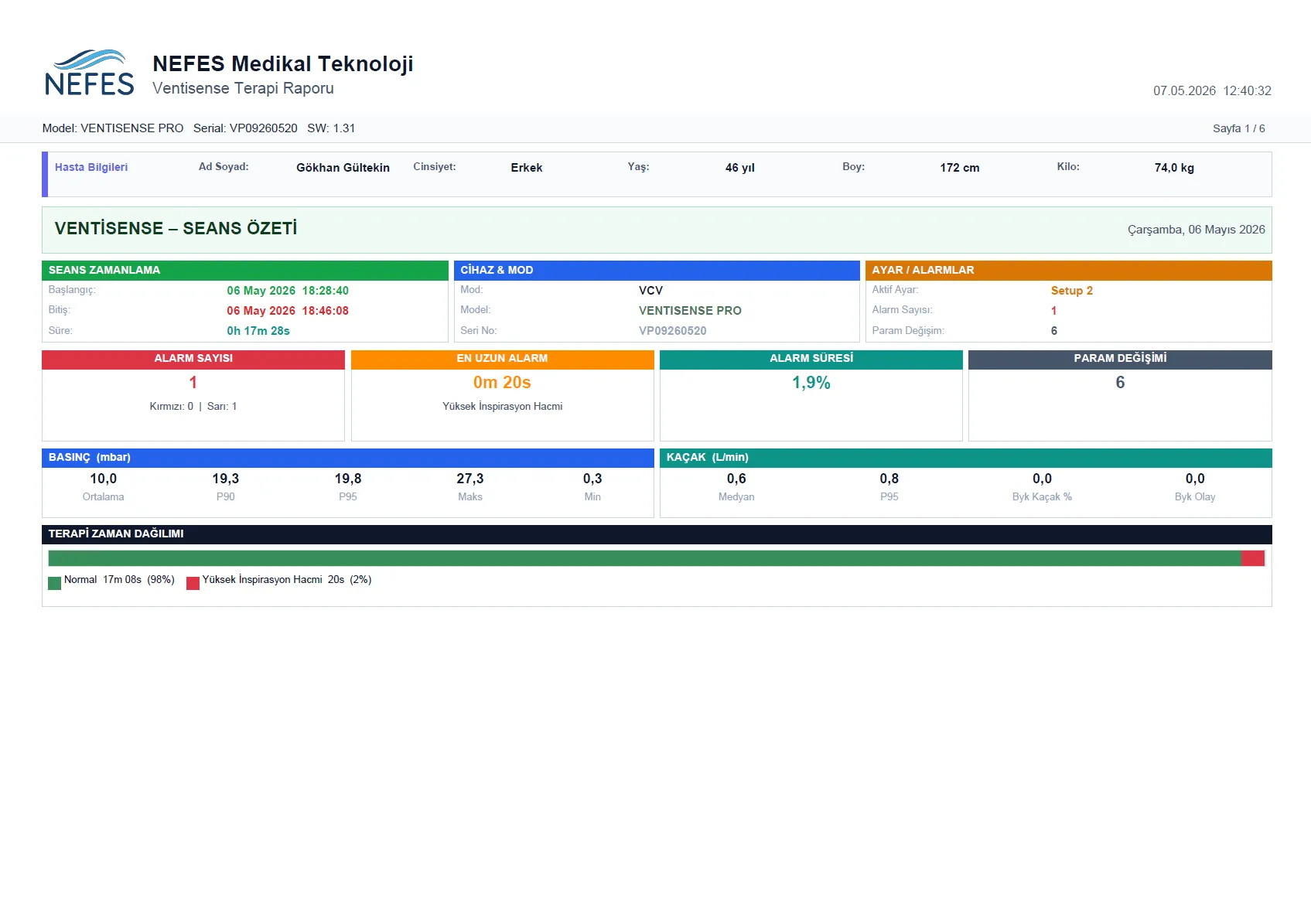The width and height of the screenshot is (1311, 924).
Task: Select the "NEFES Medikal Teknoloji" title
Action: pyautogui.click(x=283, y=63)
